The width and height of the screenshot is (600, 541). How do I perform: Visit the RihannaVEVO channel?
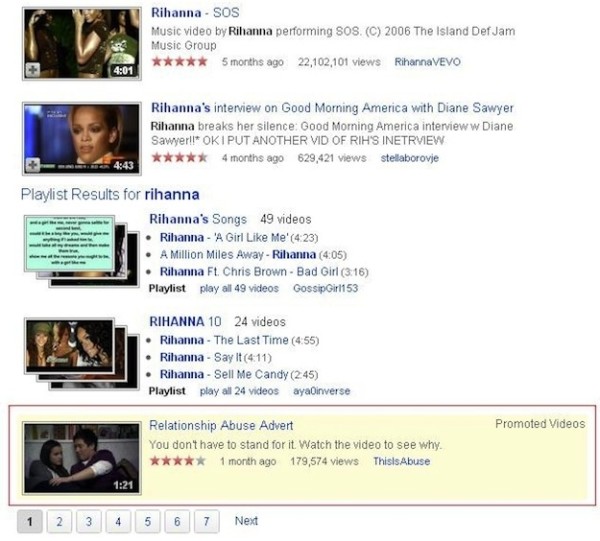[427, 62]
